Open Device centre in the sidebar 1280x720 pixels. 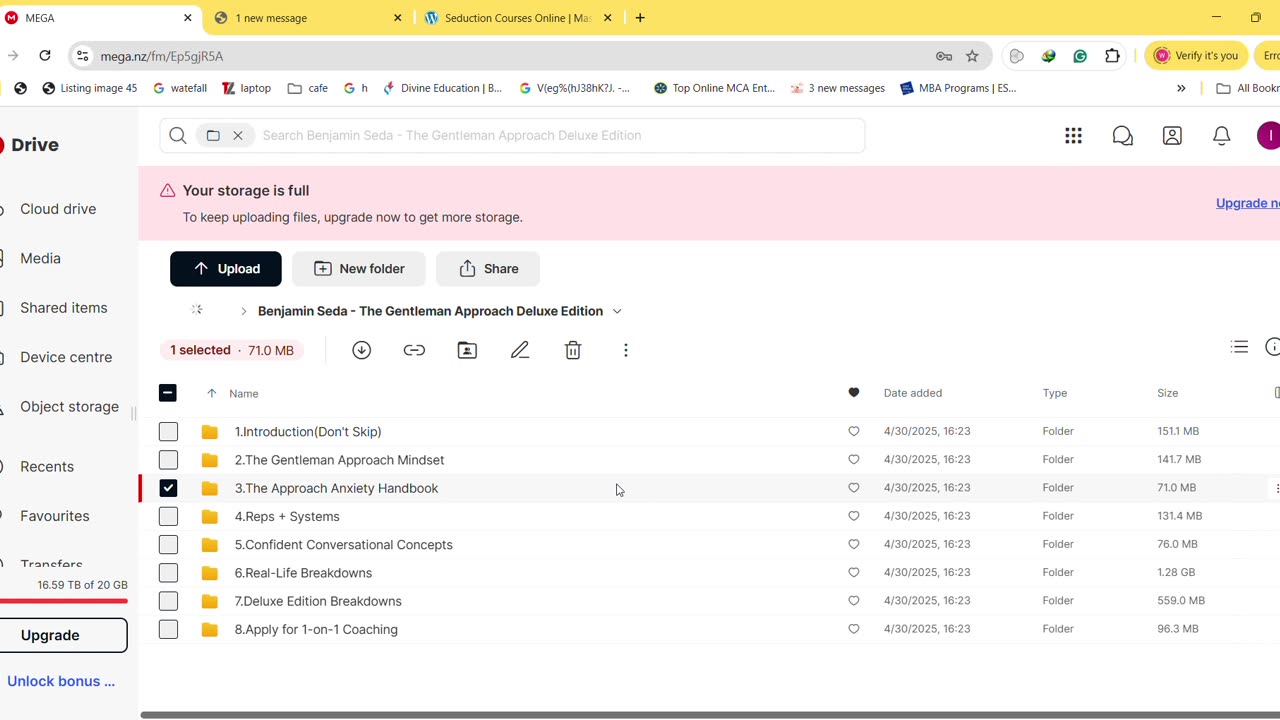(66, 357)
